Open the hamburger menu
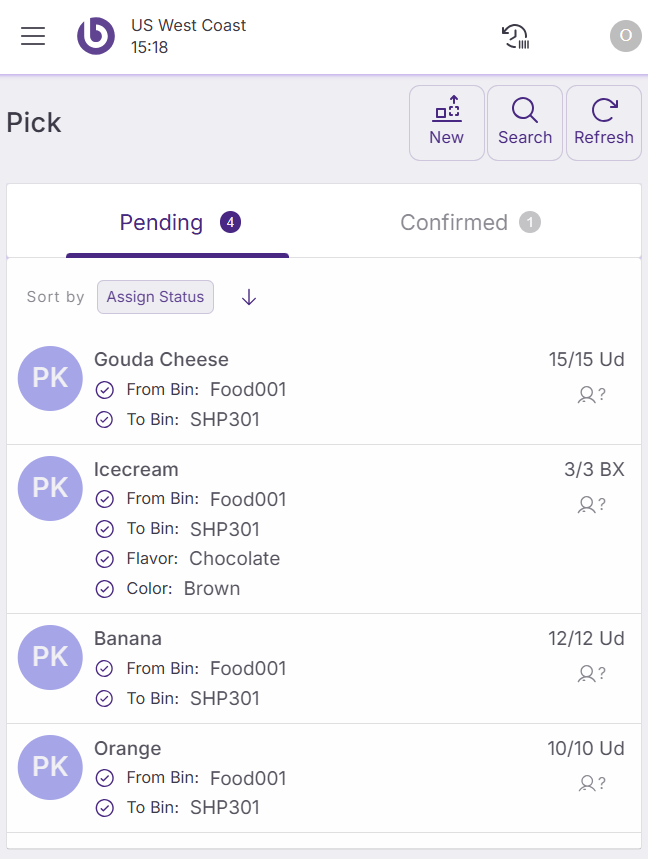Screen dimensions: 648x859 (x=33, y=37)
